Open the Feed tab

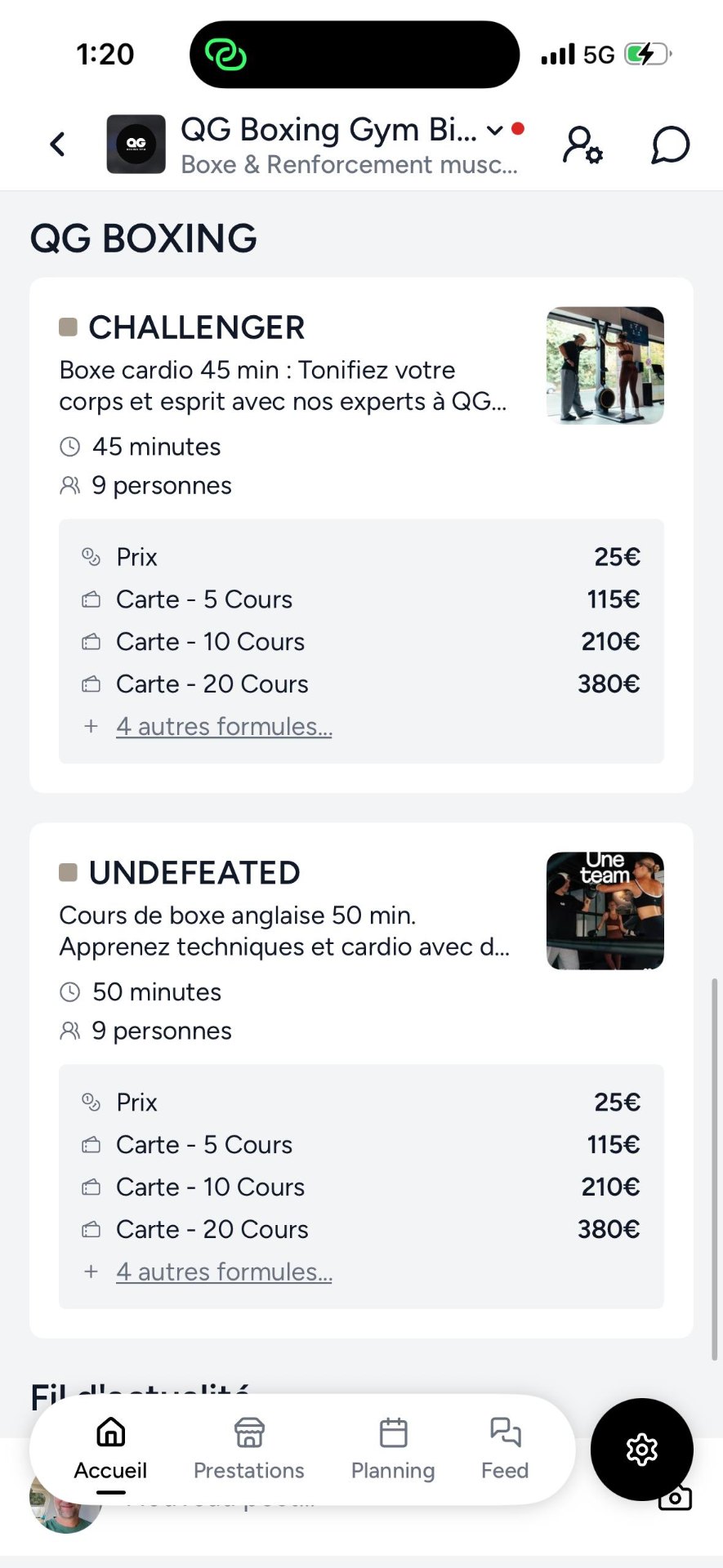[x=505, y=1449]
